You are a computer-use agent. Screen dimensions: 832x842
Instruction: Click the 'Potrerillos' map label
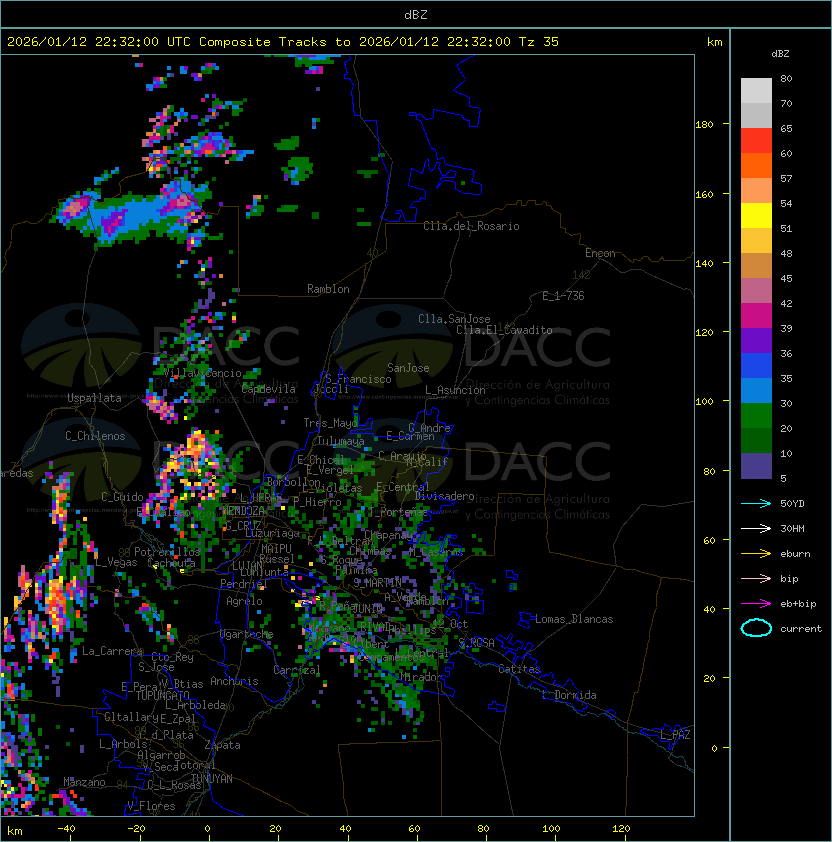[167, 552]
